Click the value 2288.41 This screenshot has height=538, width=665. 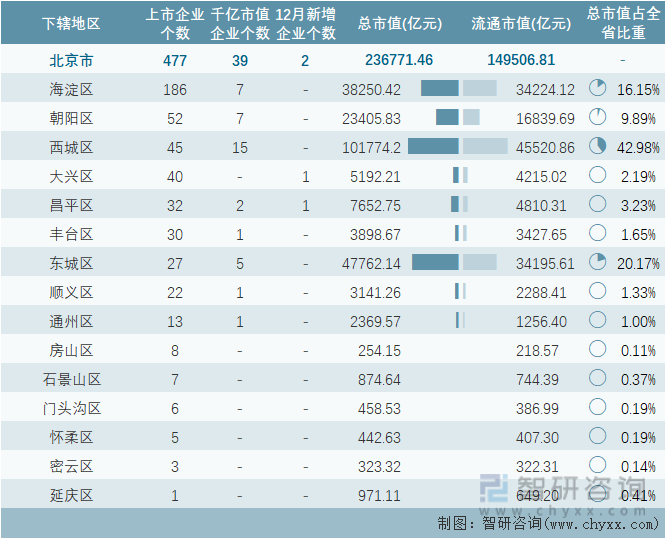point(541,293)
